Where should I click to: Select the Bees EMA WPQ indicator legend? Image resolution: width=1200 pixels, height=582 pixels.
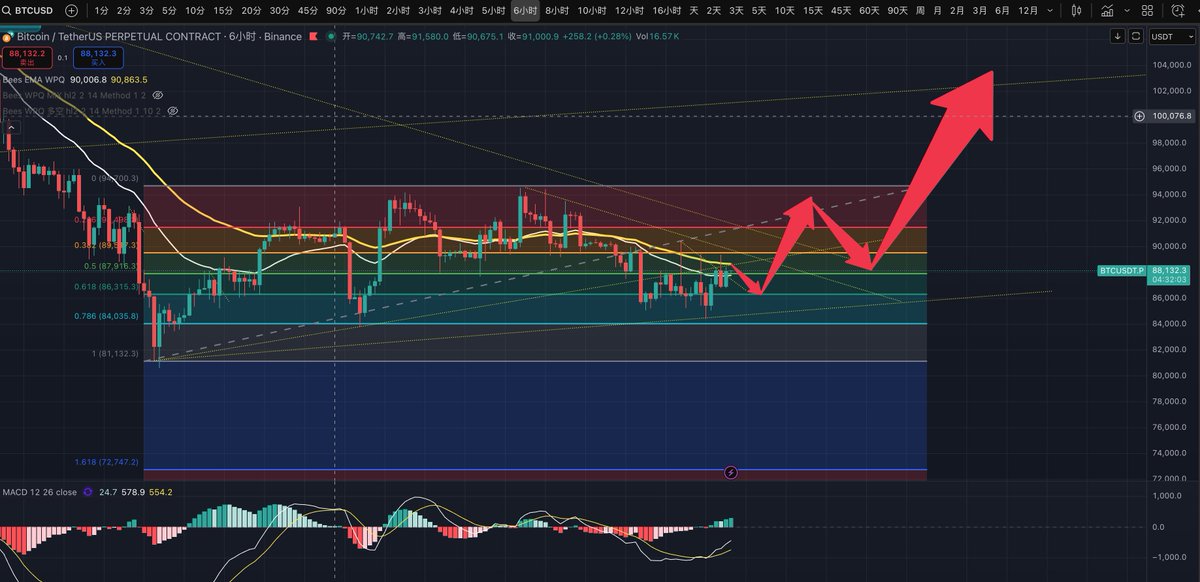pyautogui.click(x=34, y=79)
